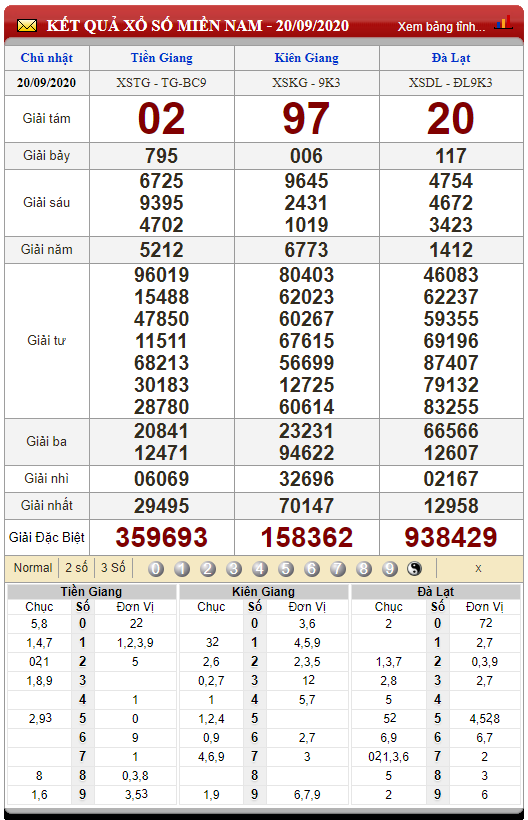The width and height of the screenshot is (528, 820).
Task: Click Giải sáu number 2431
Action: click(x=307, y=203)
